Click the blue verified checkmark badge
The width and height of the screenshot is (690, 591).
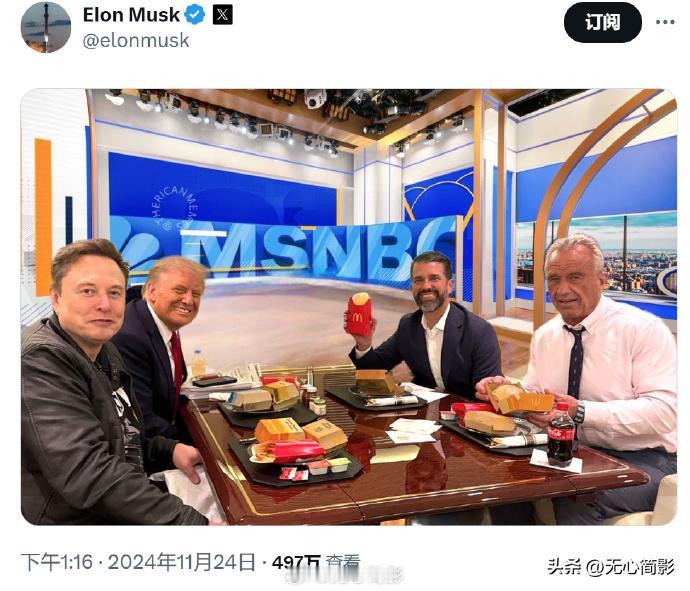(x=195, y=15)
